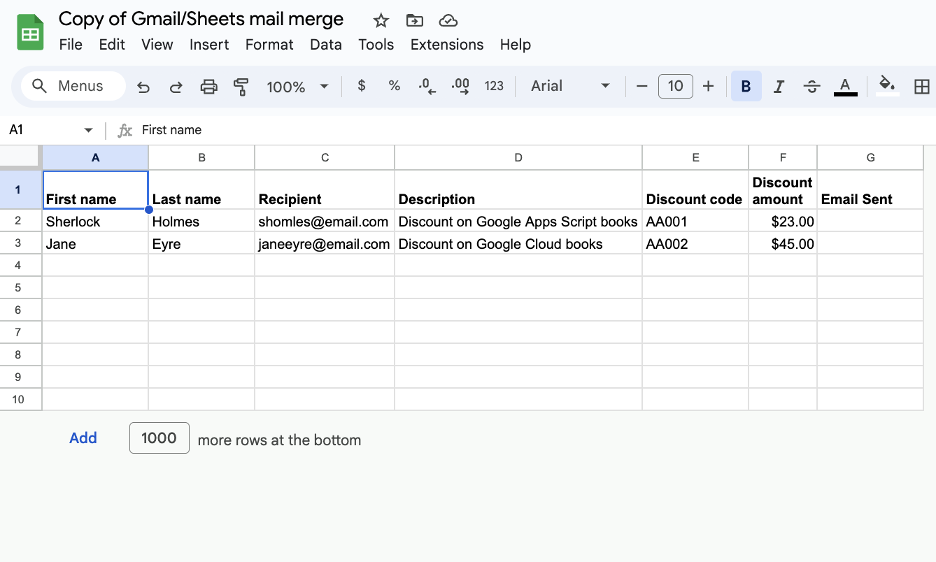This screenshot has width=936, height=562.
Task: Check cloud save status icon
Action: (x=448, y=21)
